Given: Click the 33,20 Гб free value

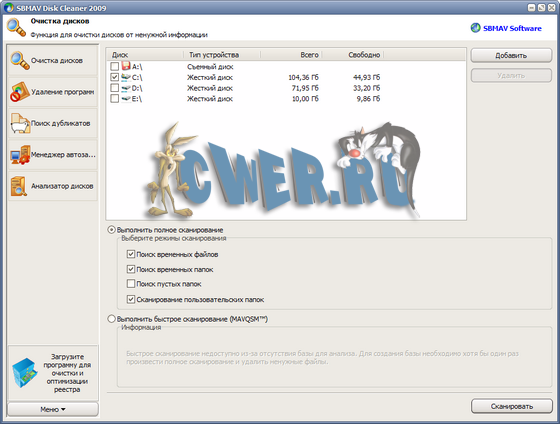Looking at the screenshot, I should click(x=366, y=88).
